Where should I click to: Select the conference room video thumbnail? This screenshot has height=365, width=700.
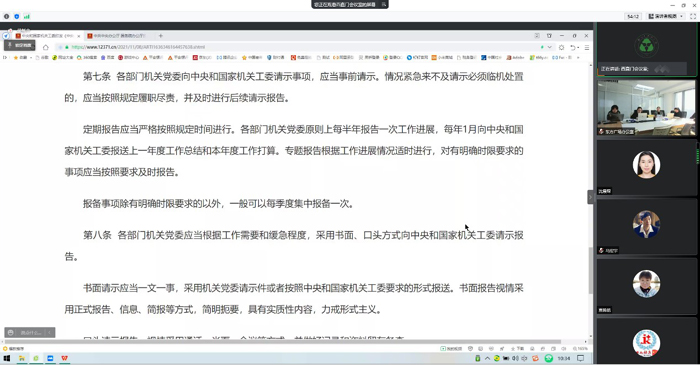pos(646,108)
